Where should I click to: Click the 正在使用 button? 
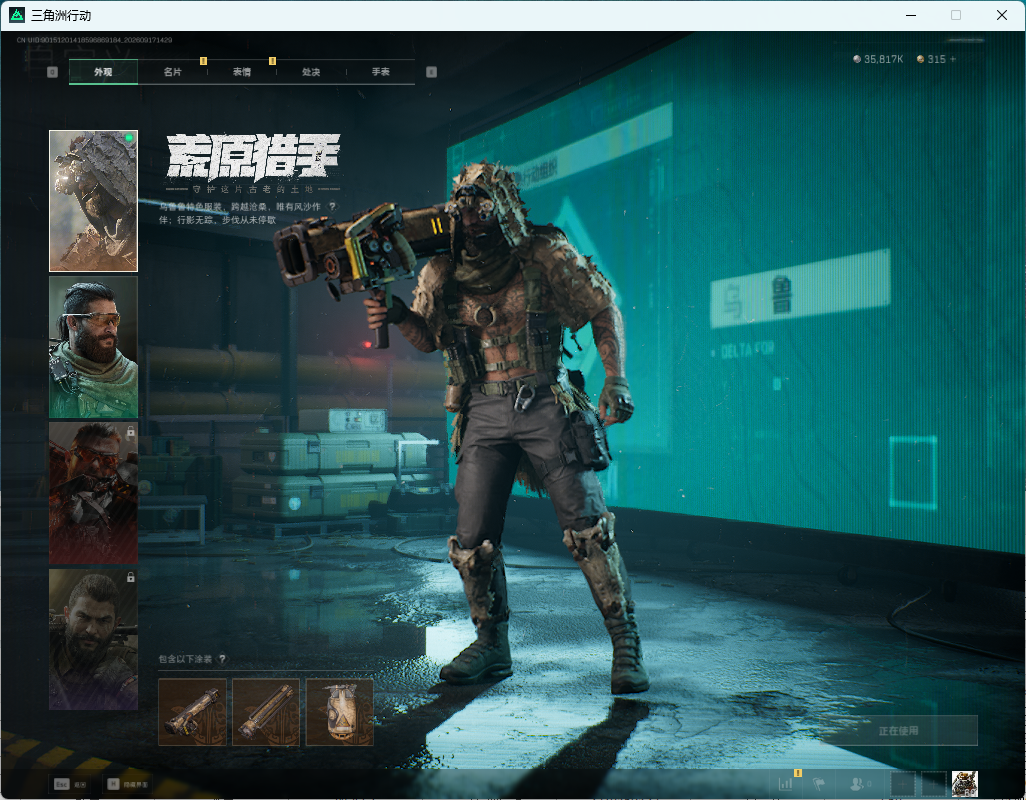[x=898, y=731]
